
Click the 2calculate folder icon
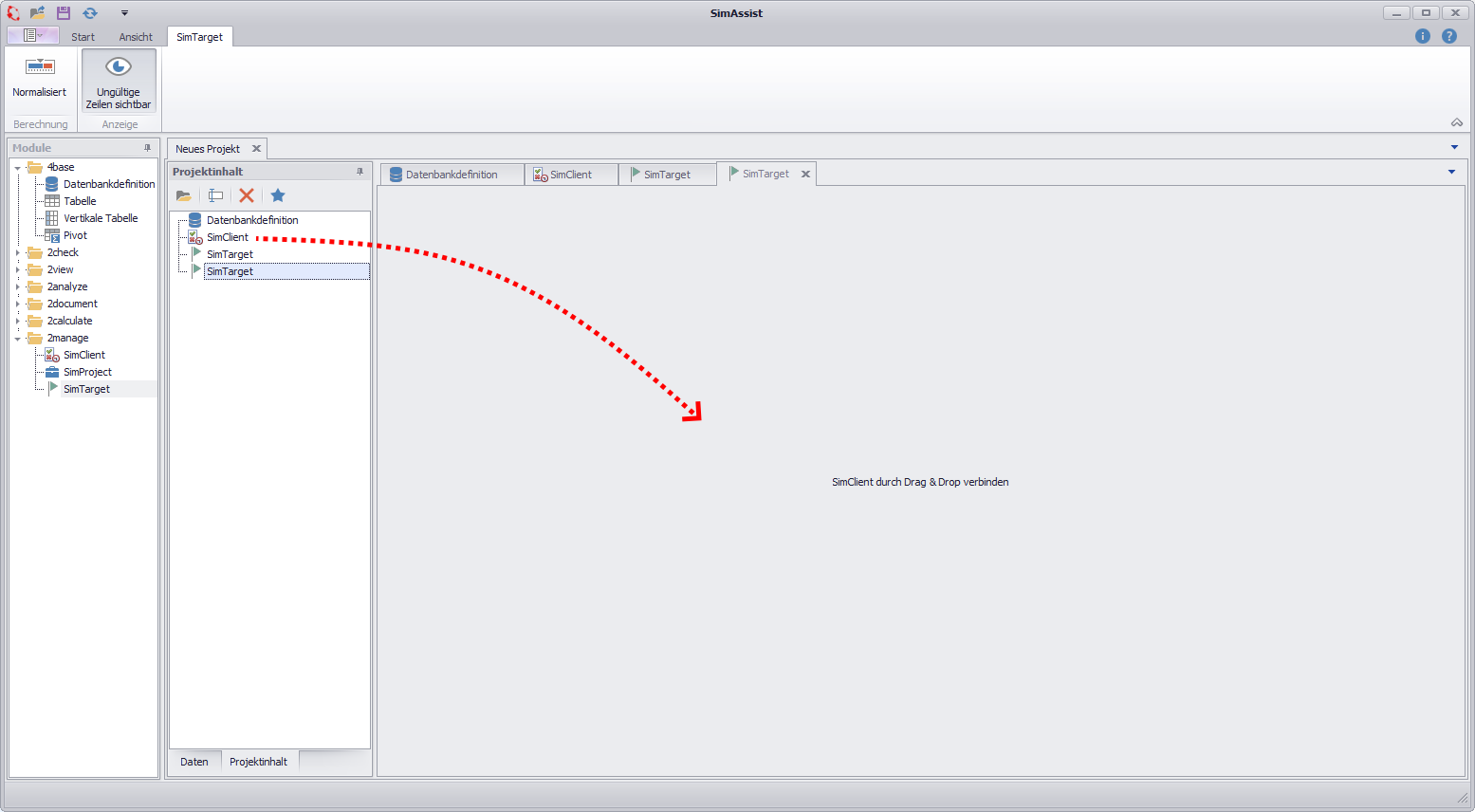[35, 321]
